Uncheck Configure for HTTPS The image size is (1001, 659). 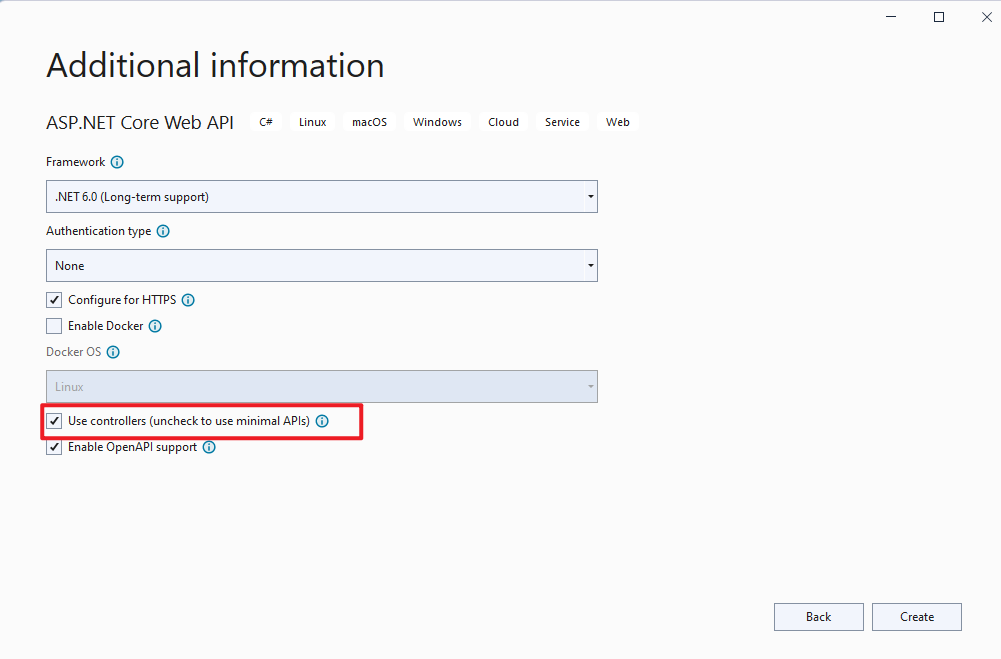[x=54, y=300]
